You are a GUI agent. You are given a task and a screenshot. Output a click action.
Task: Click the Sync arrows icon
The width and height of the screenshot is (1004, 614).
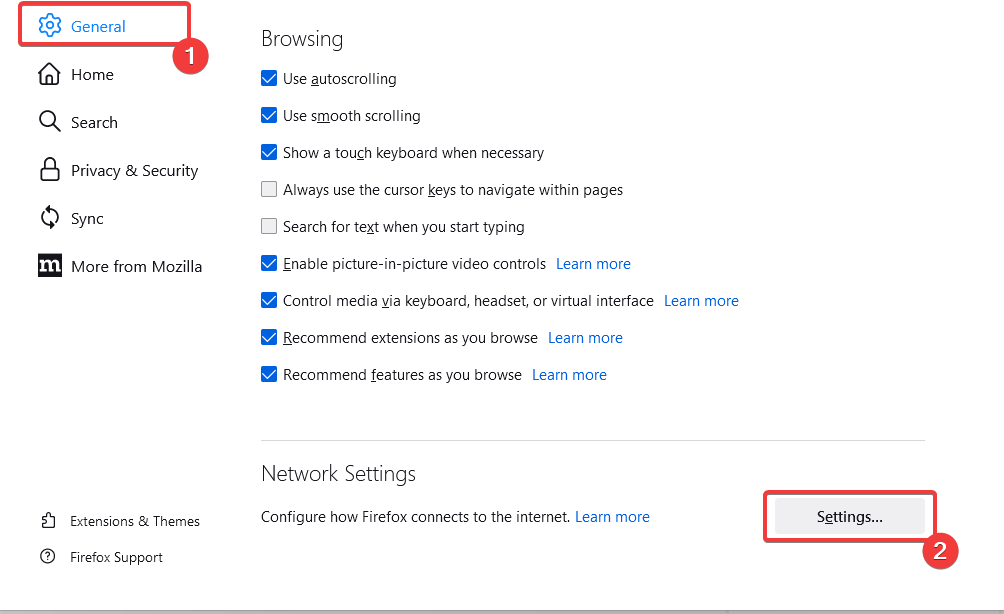tap(49, 218)
